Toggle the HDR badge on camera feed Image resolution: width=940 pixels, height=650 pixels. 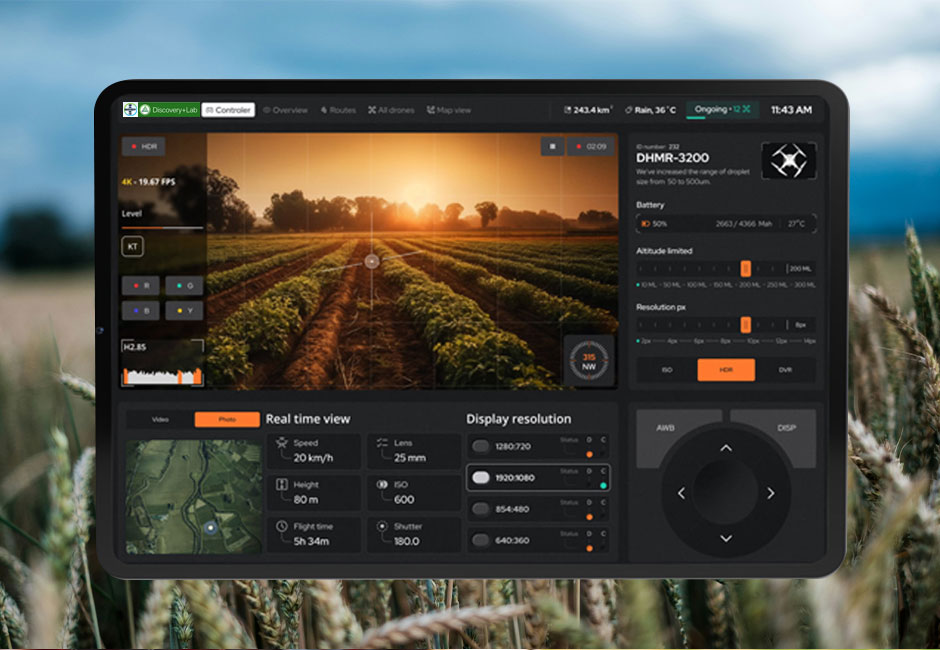point(144,146)
